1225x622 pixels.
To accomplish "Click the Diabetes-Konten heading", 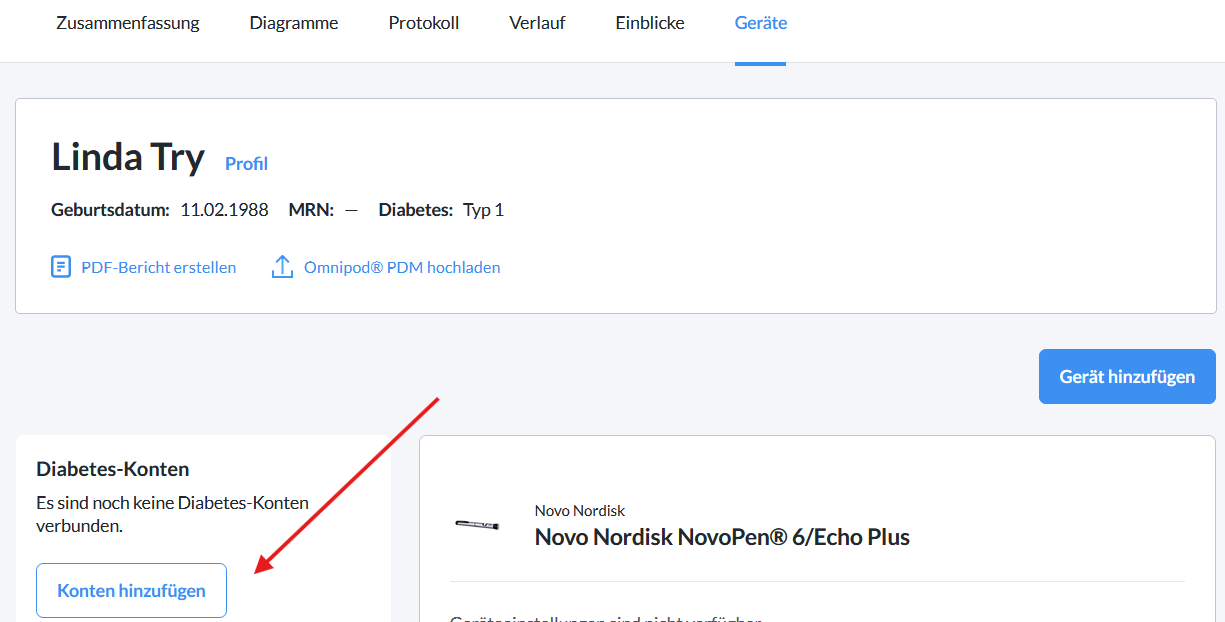I will coord(113,469).
